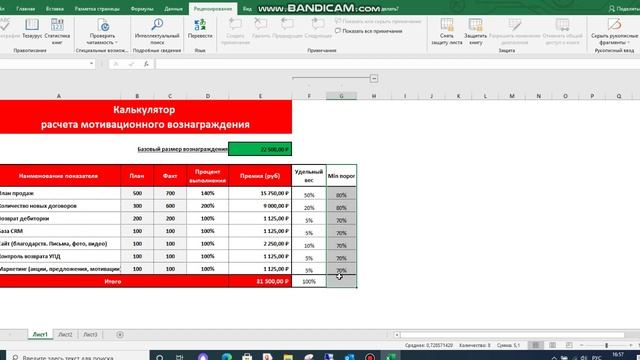The width and height of the screenshot is (640, 360).
Task: Click the Итого total row label
Action: pos(114,281)
